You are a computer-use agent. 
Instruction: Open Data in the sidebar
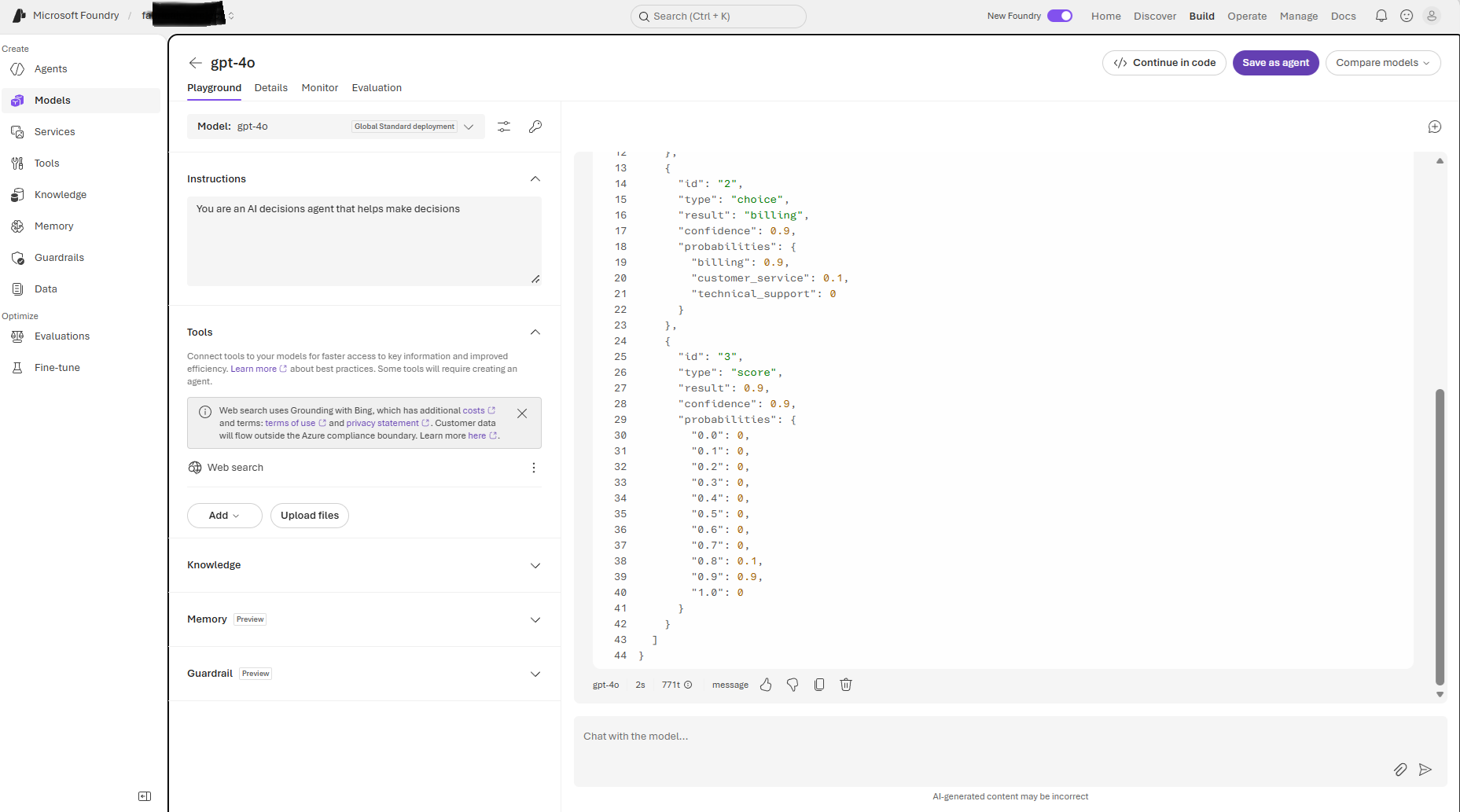pos(82,289)
